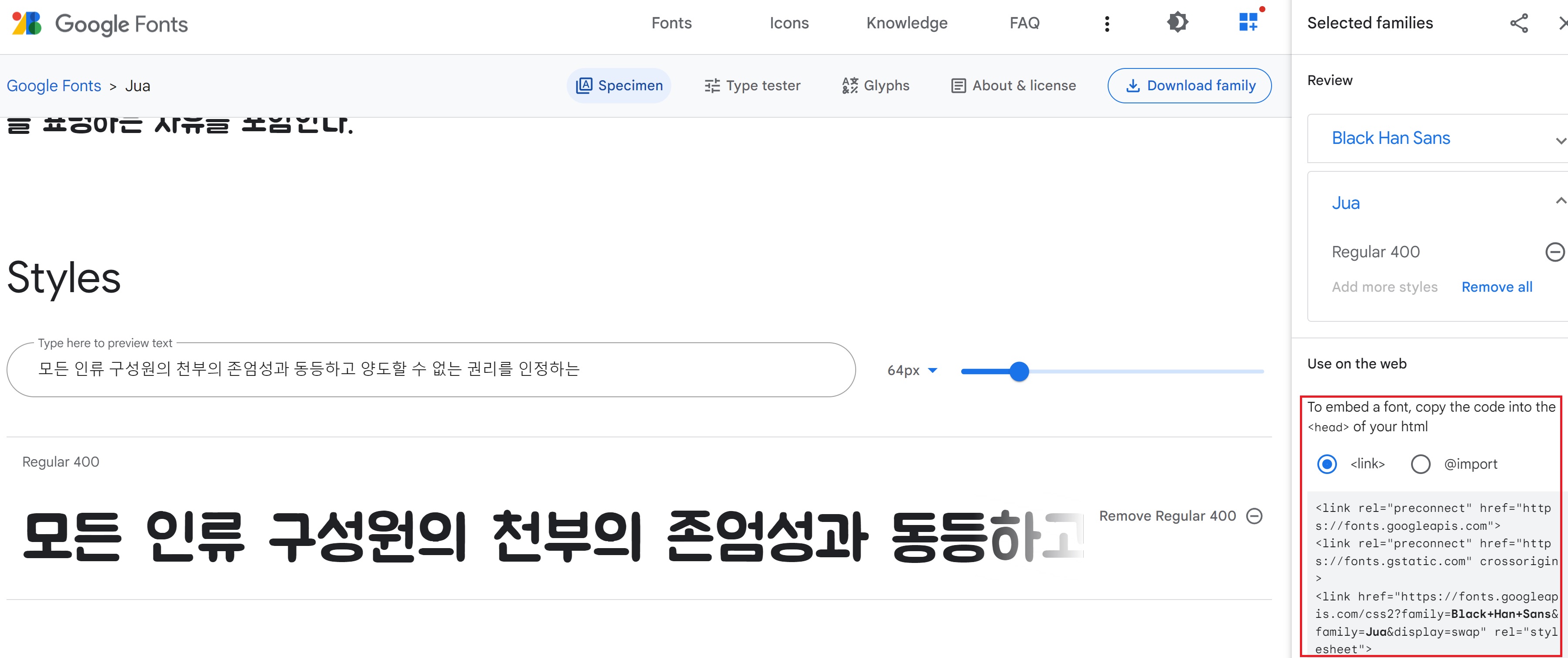Toggle the theme brightness icon
This screenshot has width=1568, height=658.
click(1177, 23)
